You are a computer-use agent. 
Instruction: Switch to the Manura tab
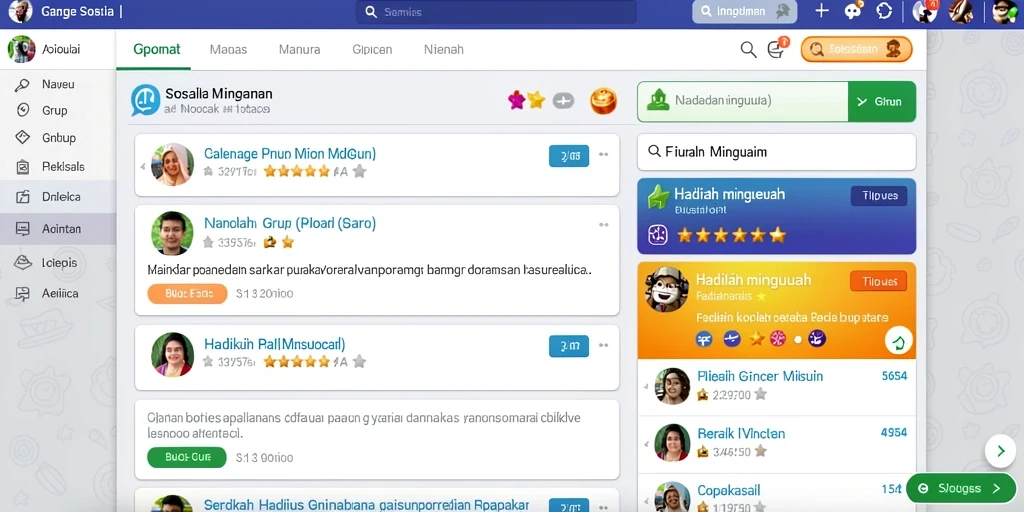point(299,50)
